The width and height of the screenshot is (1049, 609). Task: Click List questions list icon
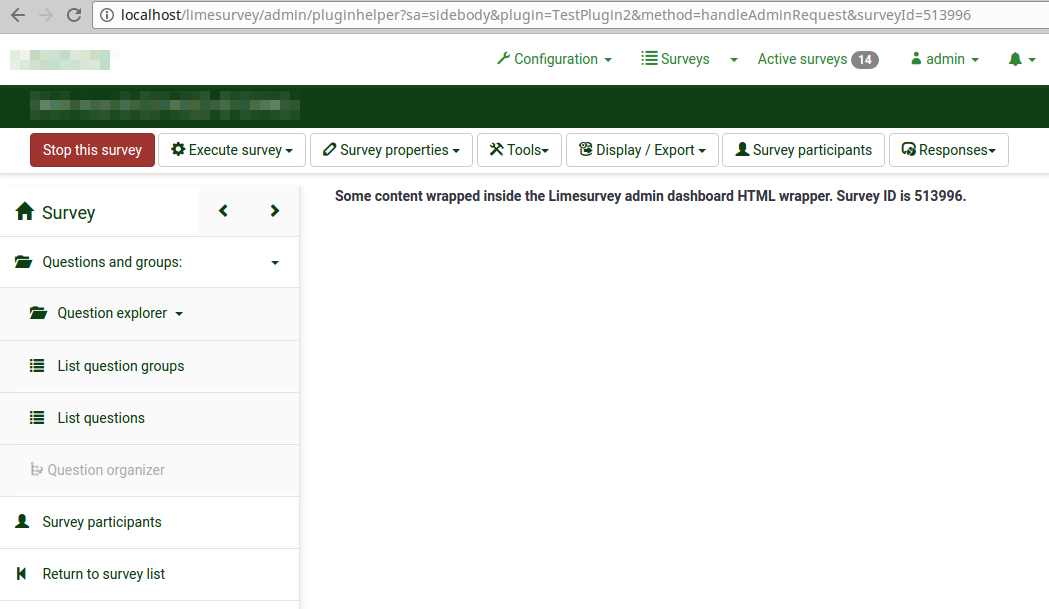coord(37,418)
